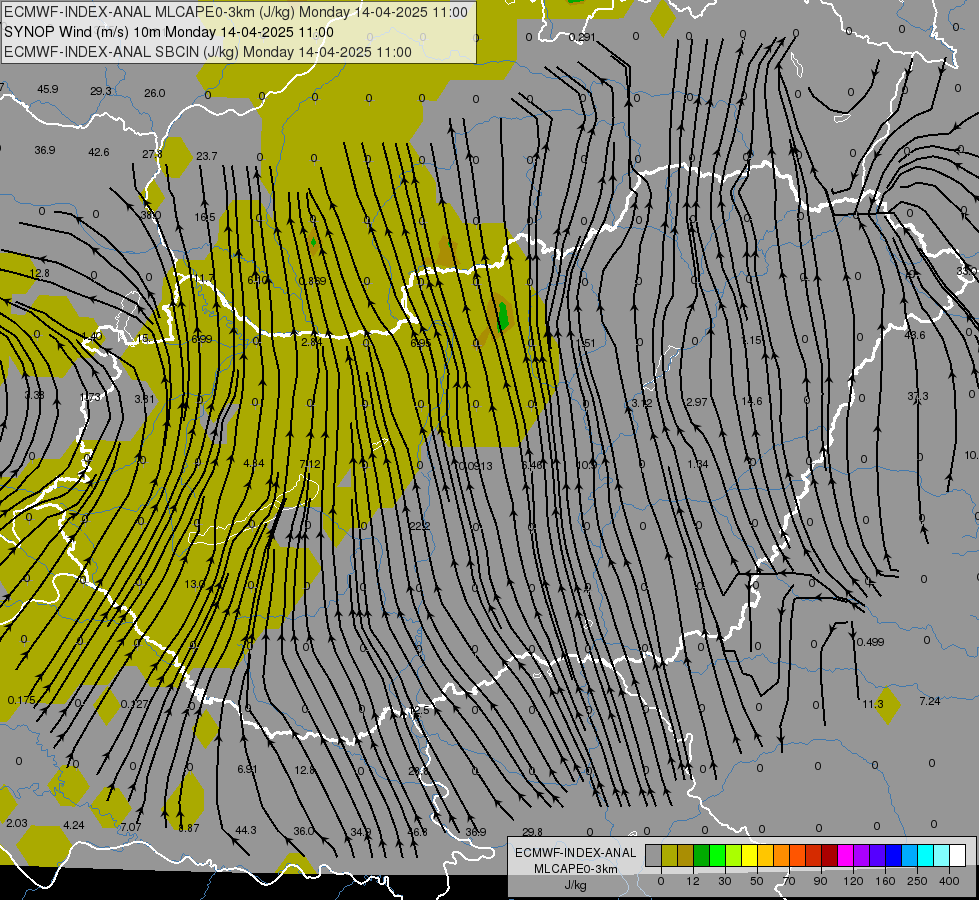Click the map value 7.24
979x900 pixels.
[930, 701]
